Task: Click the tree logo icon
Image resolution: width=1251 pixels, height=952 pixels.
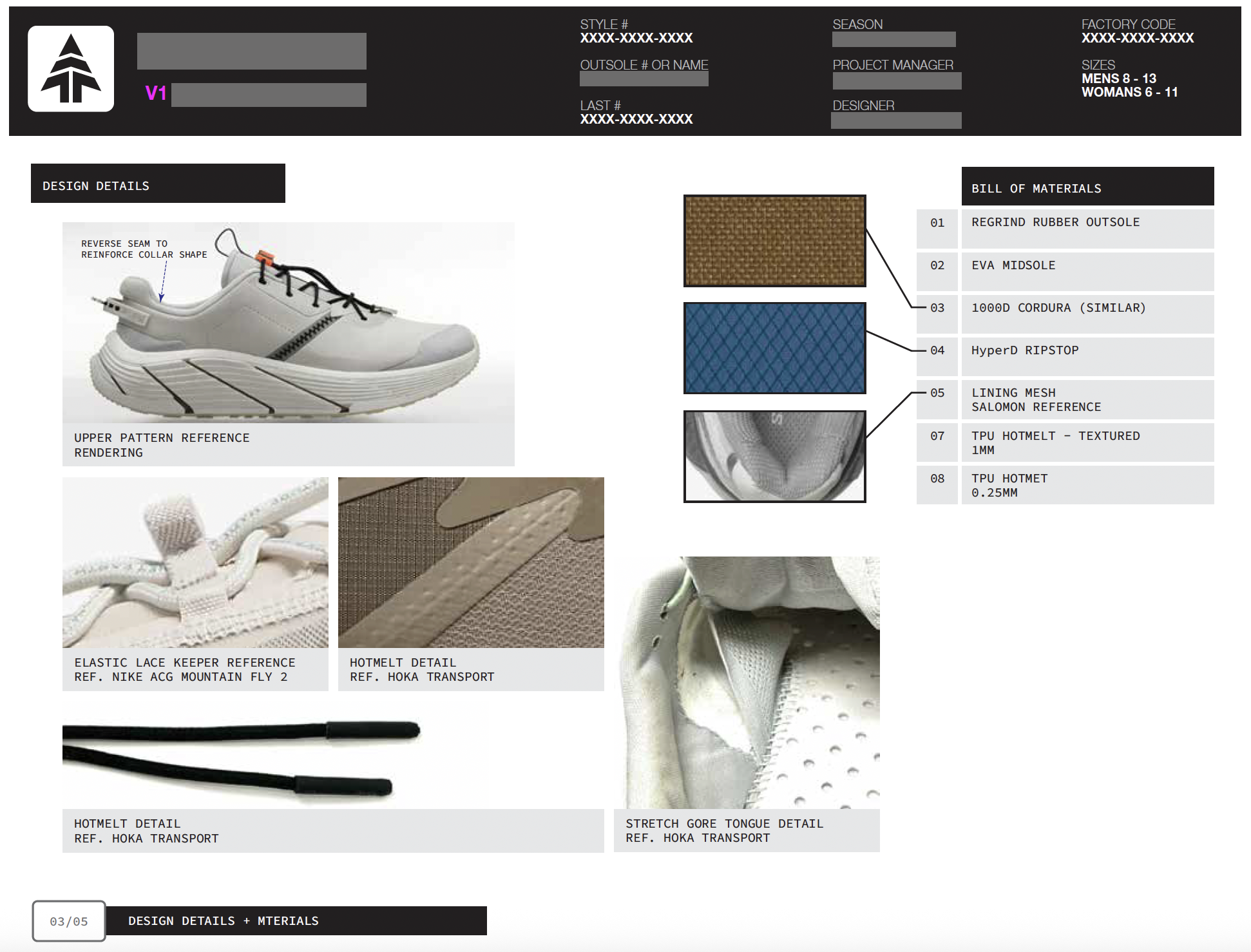Action: (x=71, y=69)
